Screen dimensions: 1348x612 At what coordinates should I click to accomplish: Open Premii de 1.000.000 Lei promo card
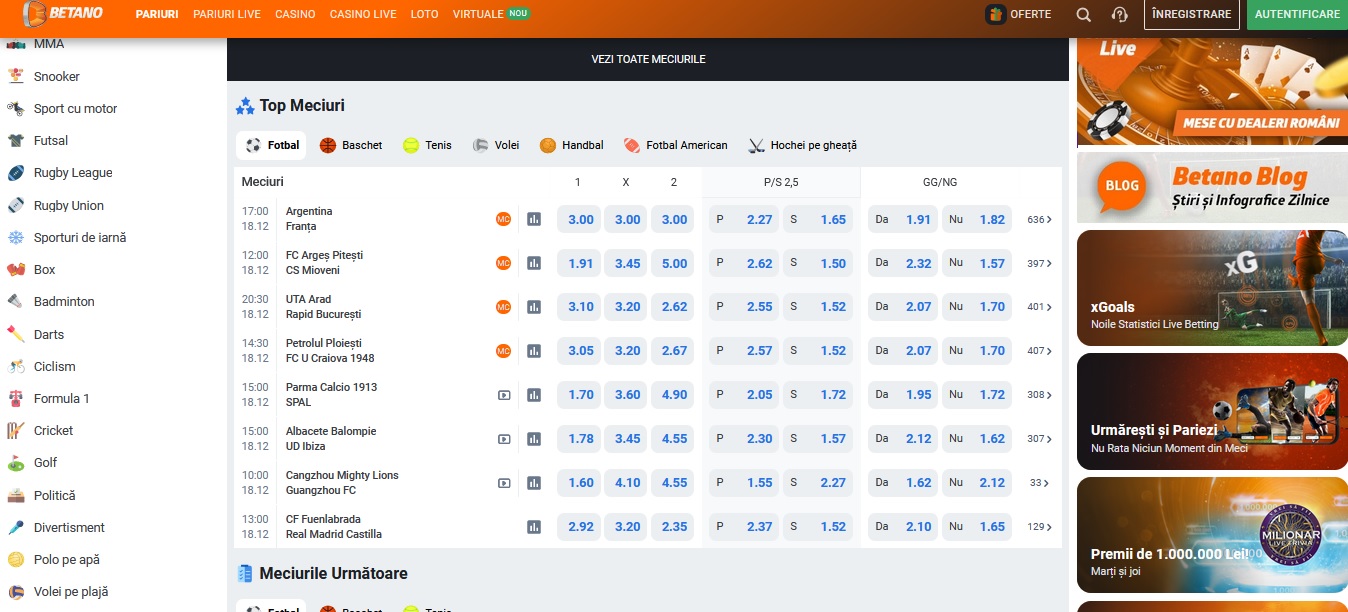[x=1212, y=535]
